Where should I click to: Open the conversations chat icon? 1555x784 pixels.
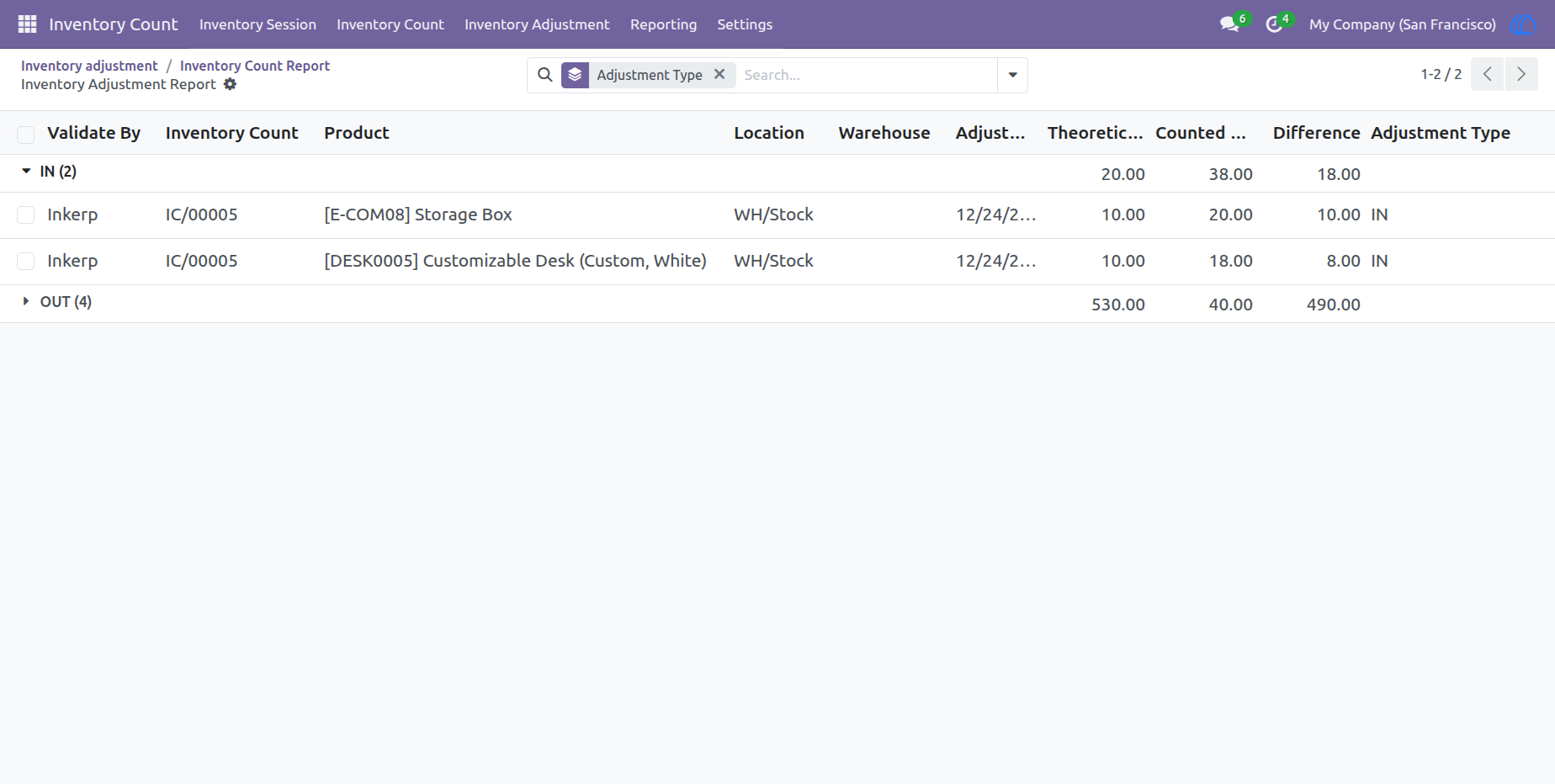[x=1229, y=24]
